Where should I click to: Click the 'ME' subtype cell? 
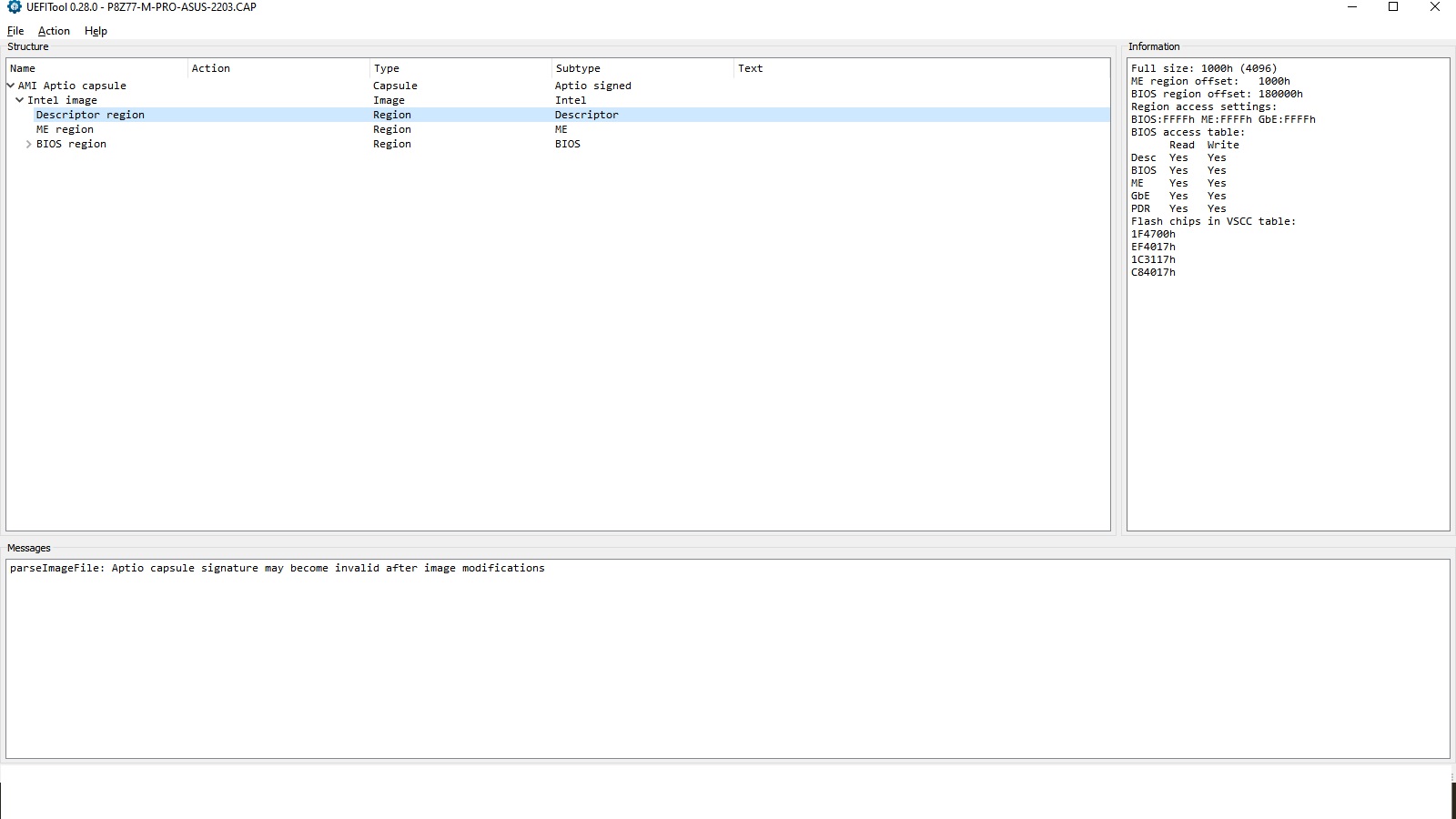coord(561,129)
